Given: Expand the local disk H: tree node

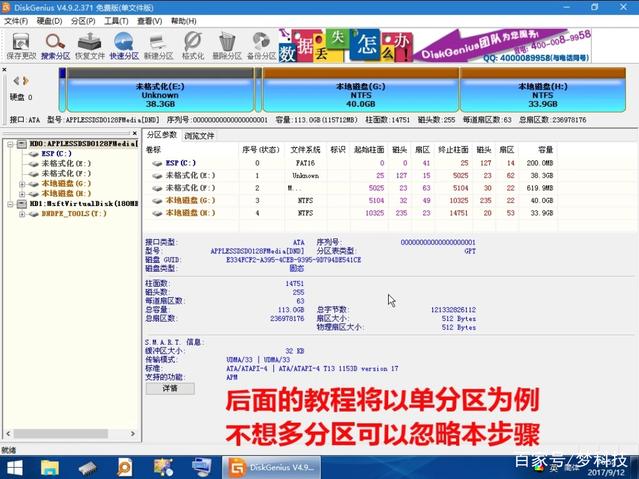Looking at the screenshot, I should pos(22,194).
